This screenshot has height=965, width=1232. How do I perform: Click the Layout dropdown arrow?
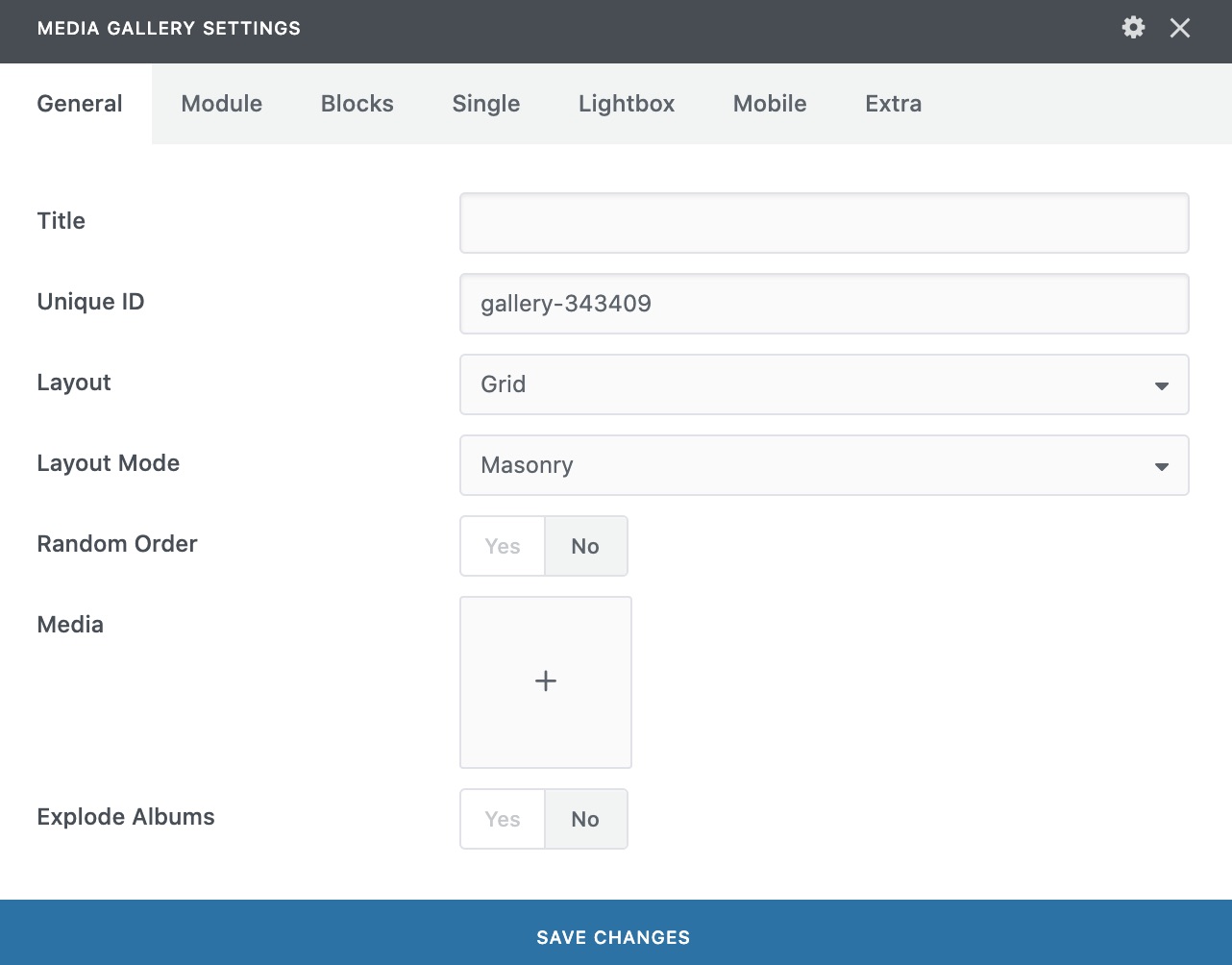point(1161,385)
